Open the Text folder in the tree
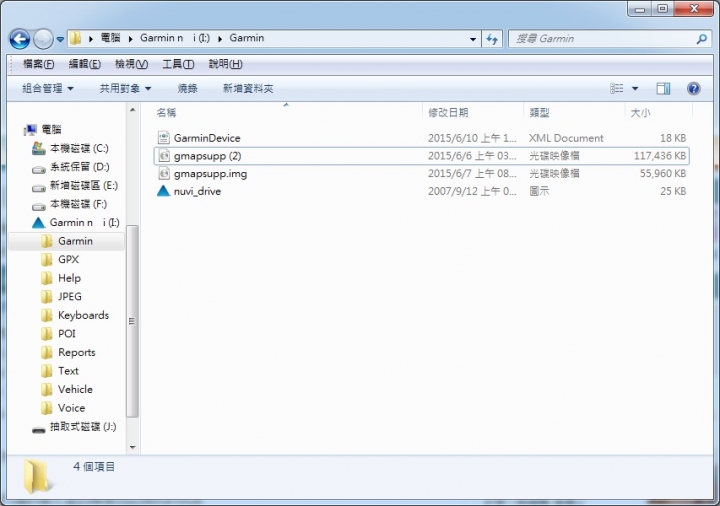 [x=68, y=371]
